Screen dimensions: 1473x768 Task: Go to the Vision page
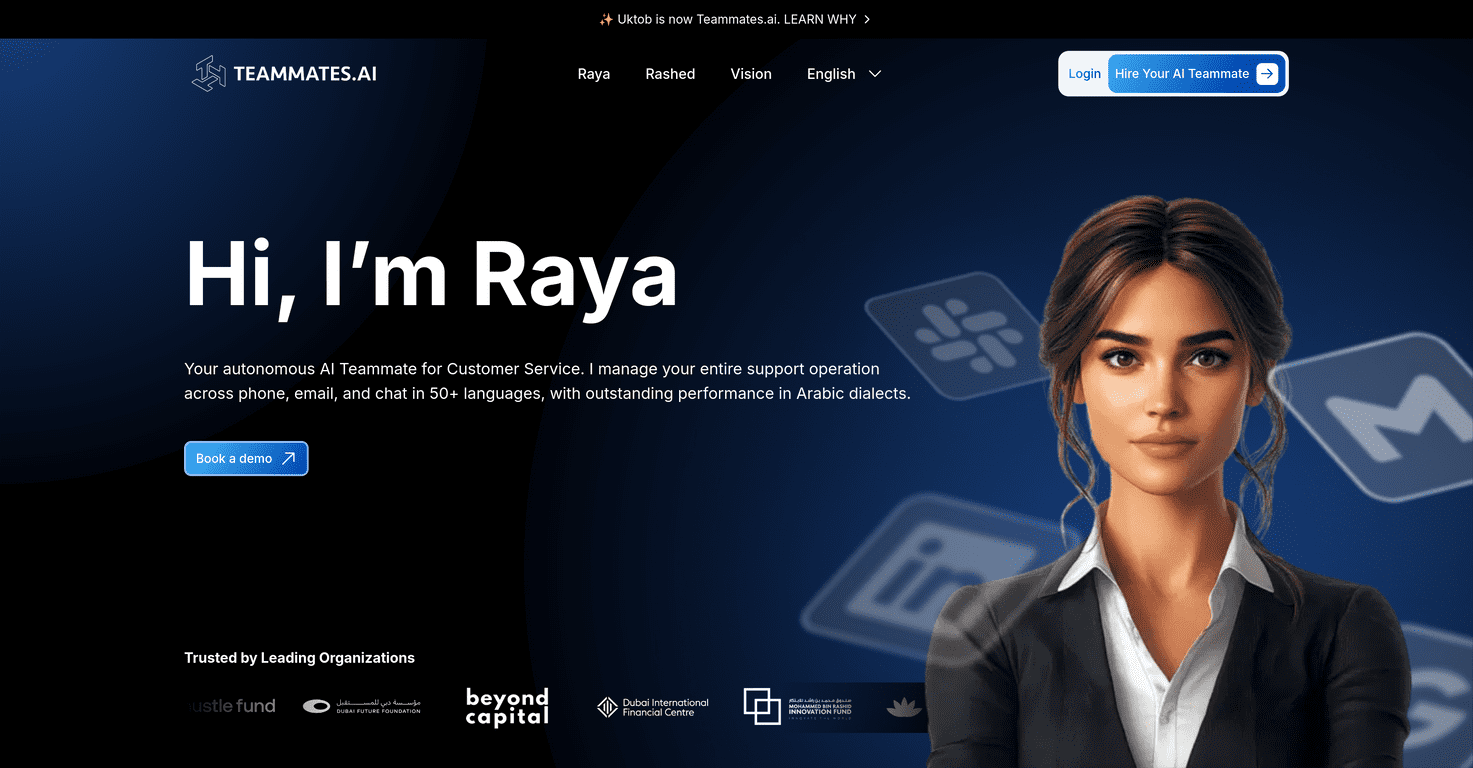click(751, 74)
